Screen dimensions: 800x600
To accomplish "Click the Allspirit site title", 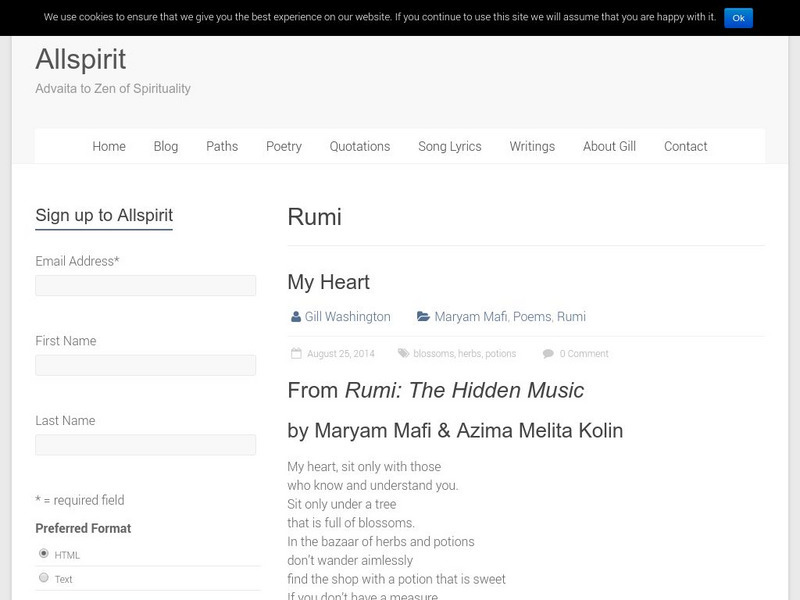I will tap(80, 59).
